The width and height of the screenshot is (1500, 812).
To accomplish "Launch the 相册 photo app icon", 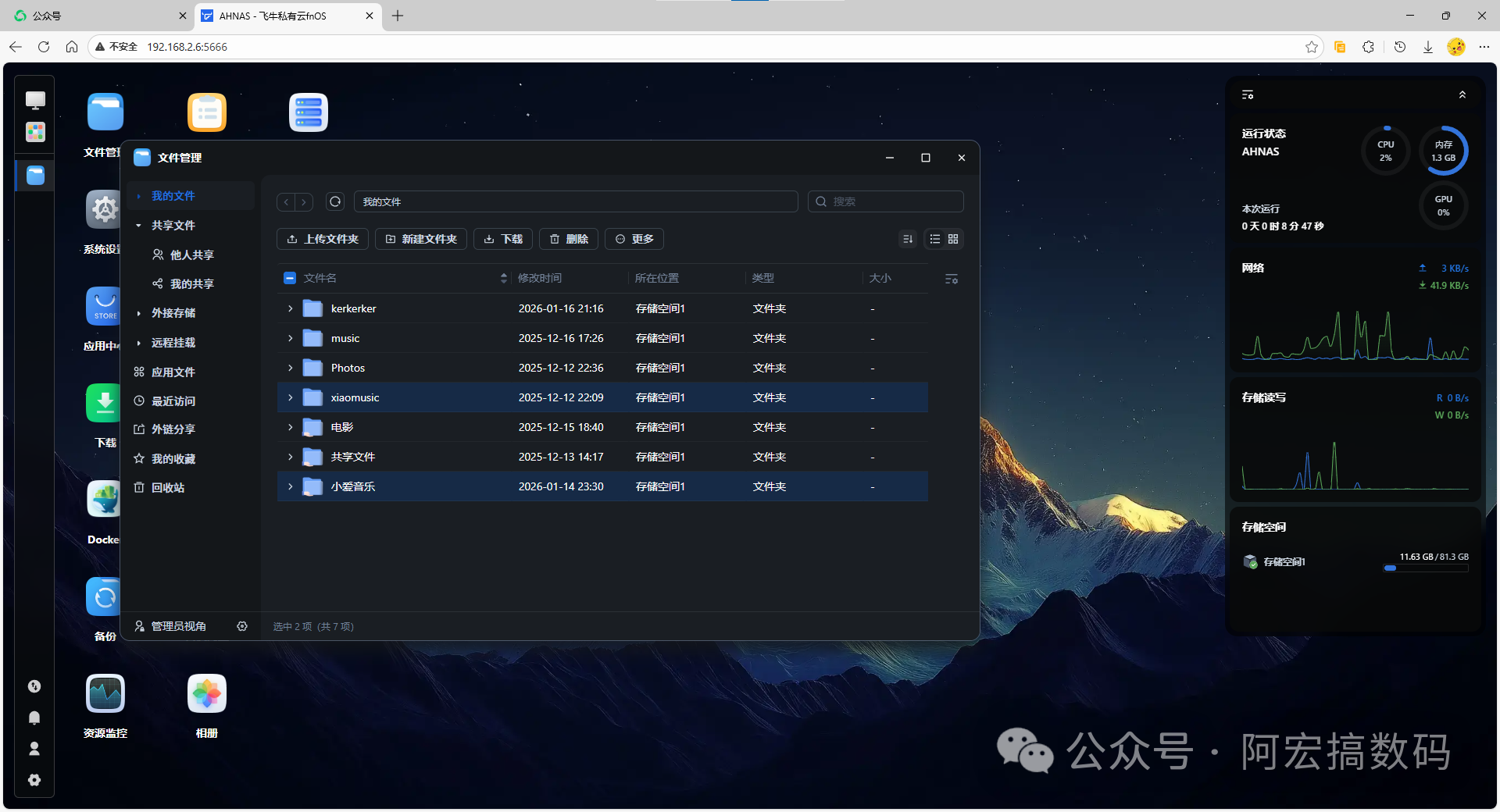I will [207, 694].
